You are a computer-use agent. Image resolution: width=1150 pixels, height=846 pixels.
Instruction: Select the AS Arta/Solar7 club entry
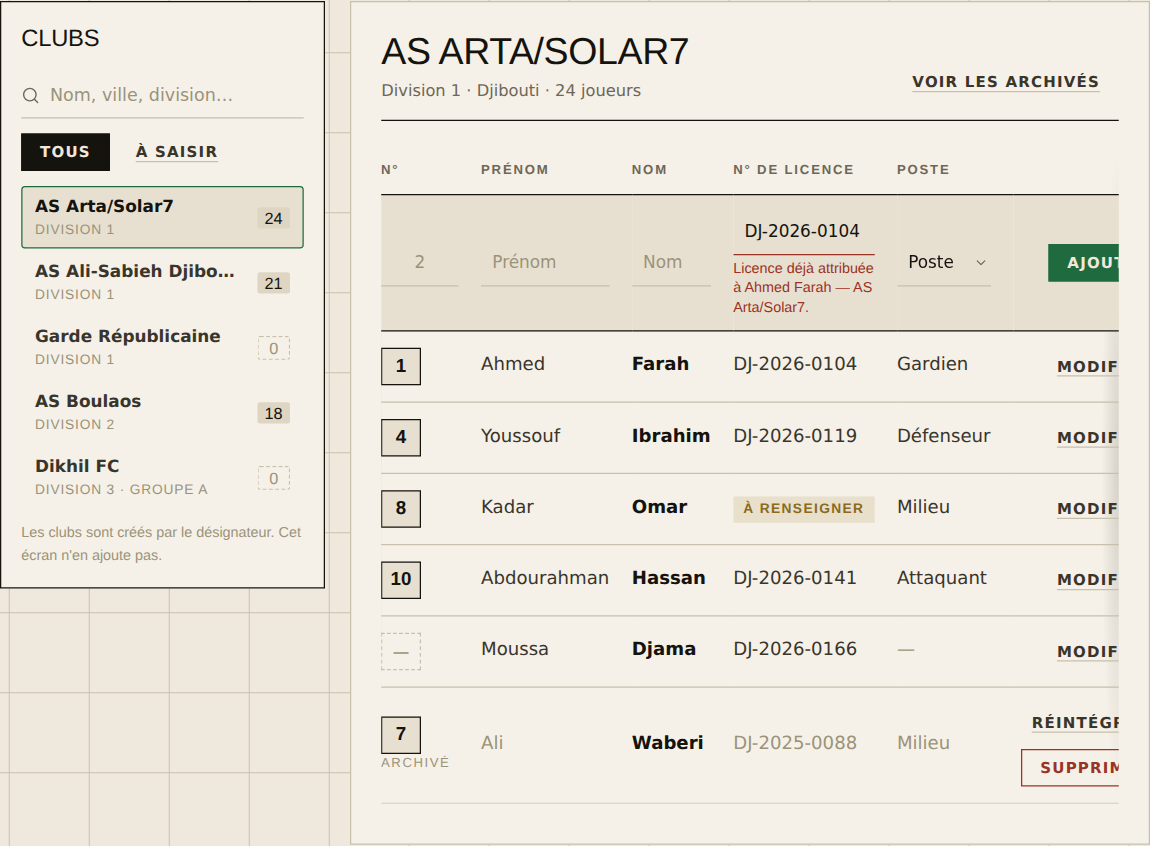[x=162, y=217]
